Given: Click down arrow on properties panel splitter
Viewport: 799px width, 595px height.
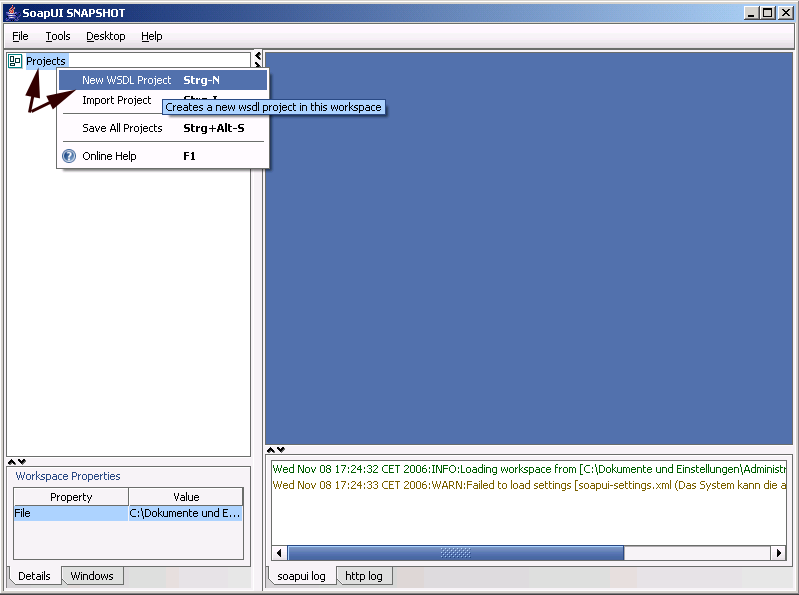Looking at the screenshot, I should pos(21,462).
